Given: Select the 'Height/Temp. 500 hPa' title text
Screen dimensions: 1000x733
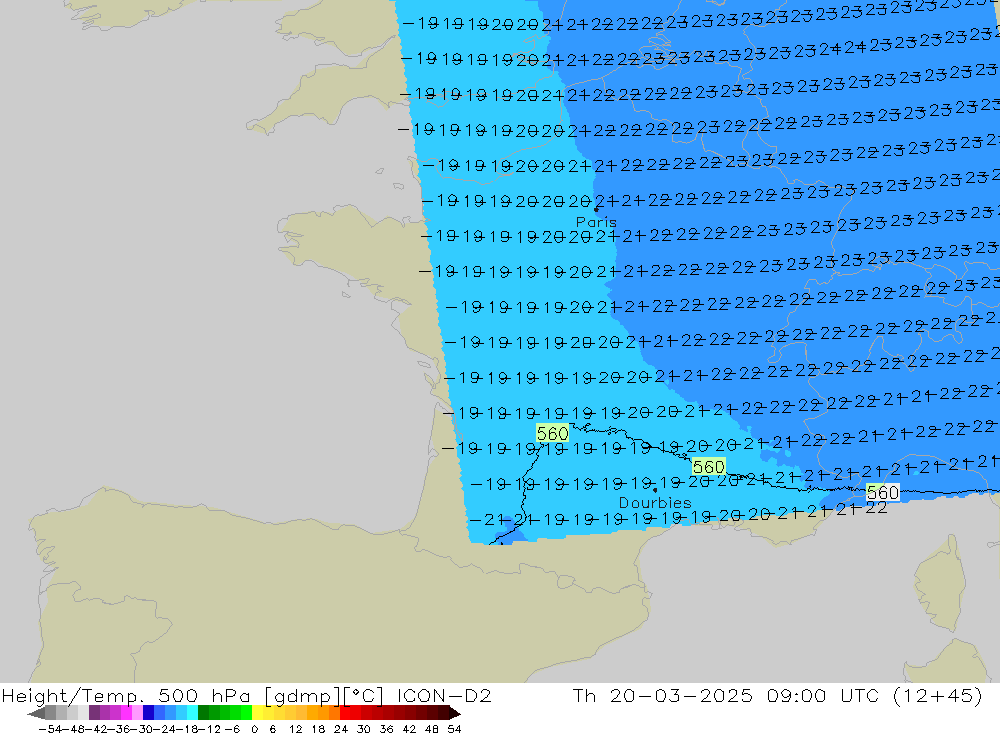Looking at the screenshot, I should point(125,696).
